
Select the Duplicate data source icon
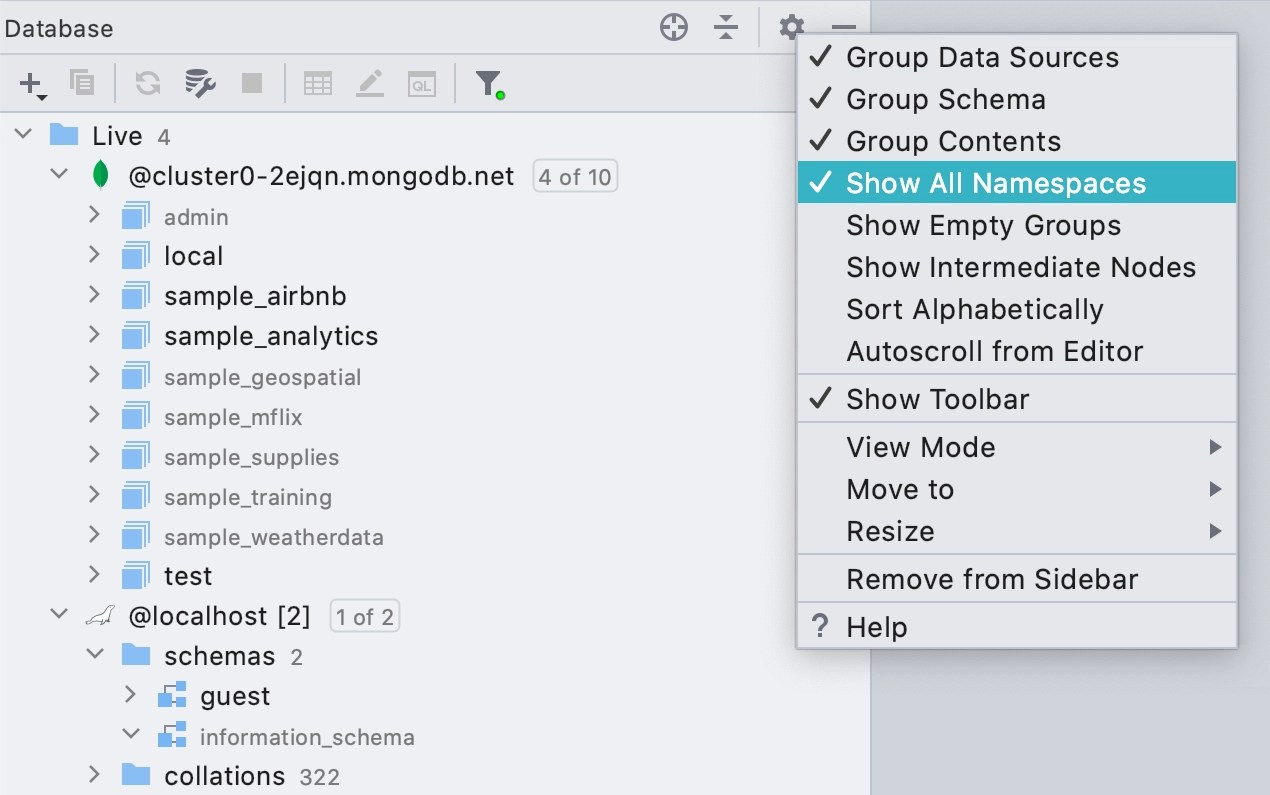82,84
